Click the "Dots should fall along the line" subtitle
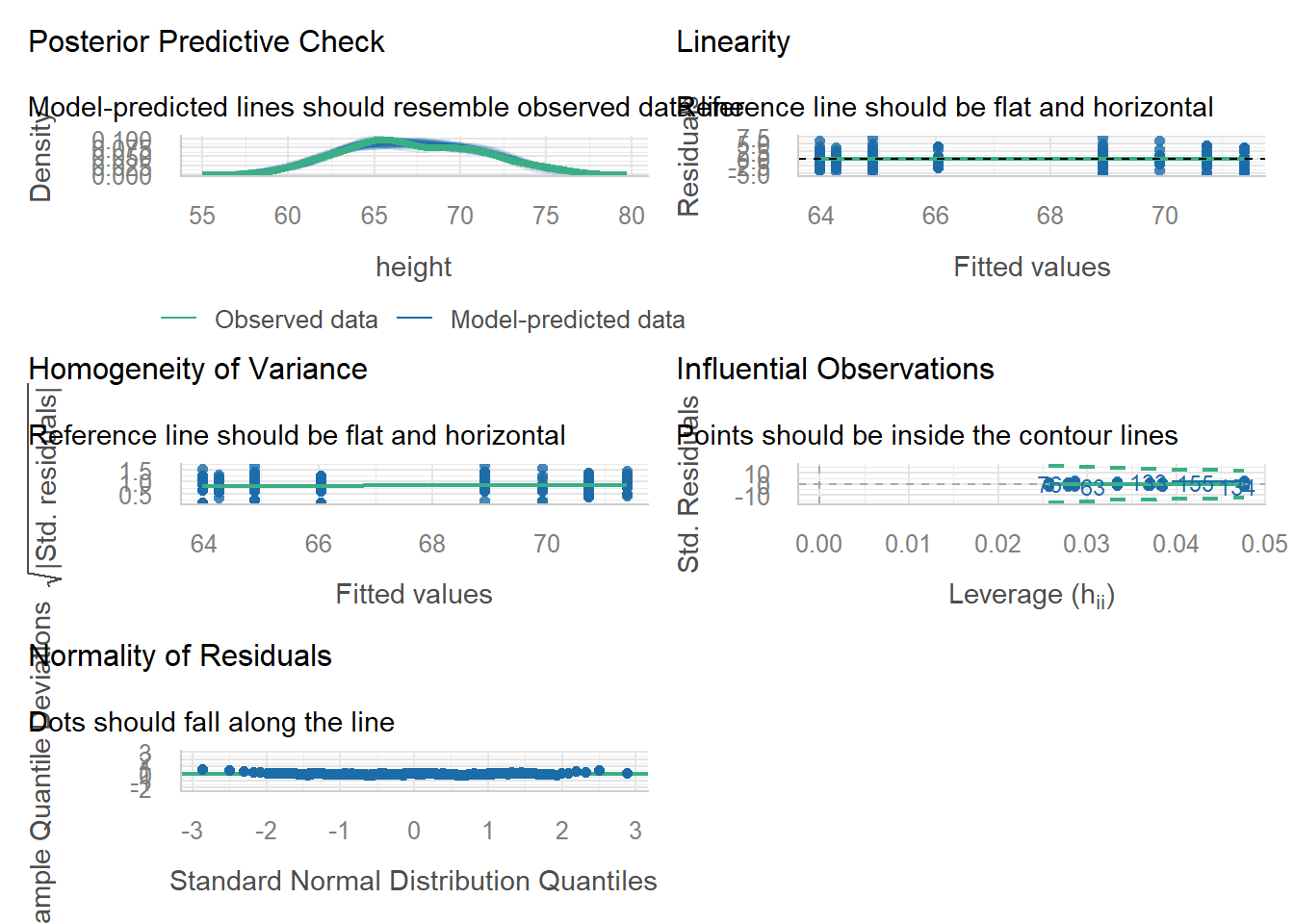 tap(212, 723)
